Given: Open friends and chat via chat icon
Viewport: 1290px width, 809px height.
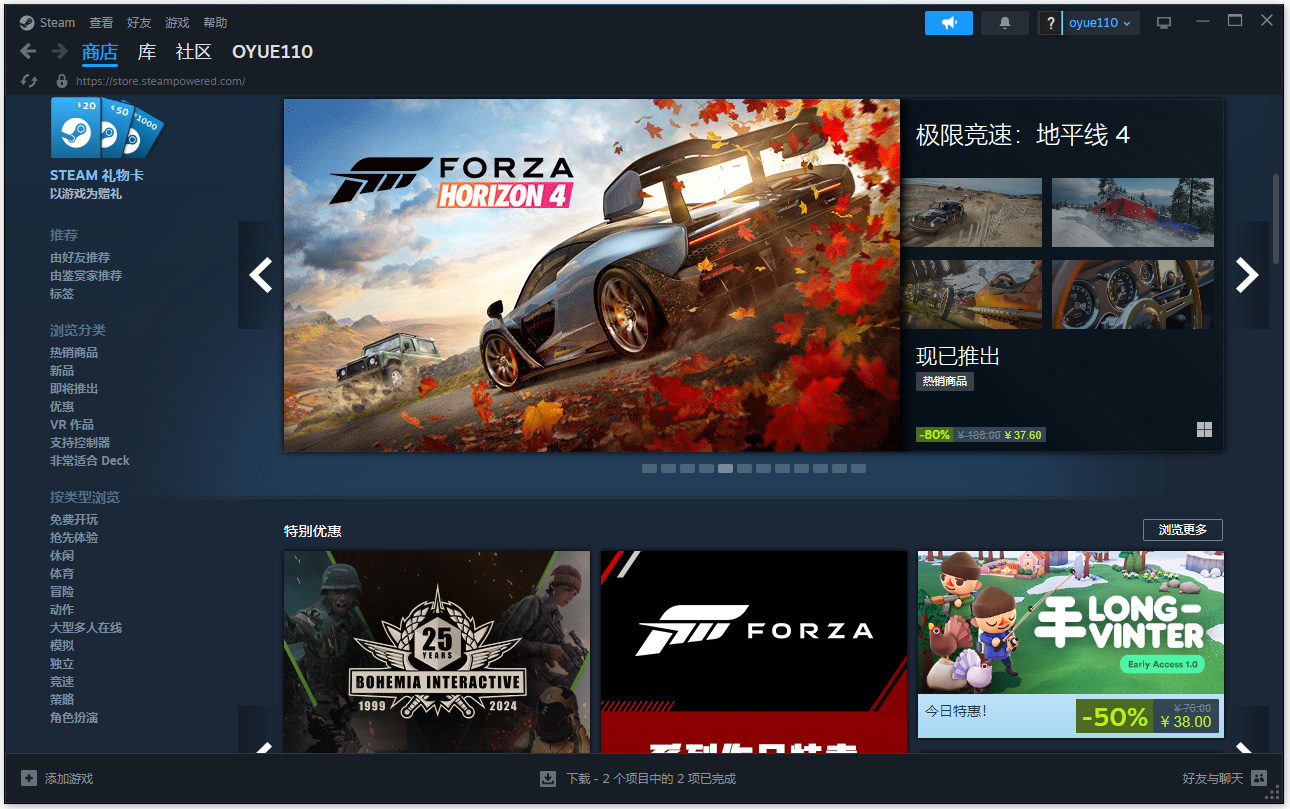Looking at the screenshot, I should (x=1259, y=777).
